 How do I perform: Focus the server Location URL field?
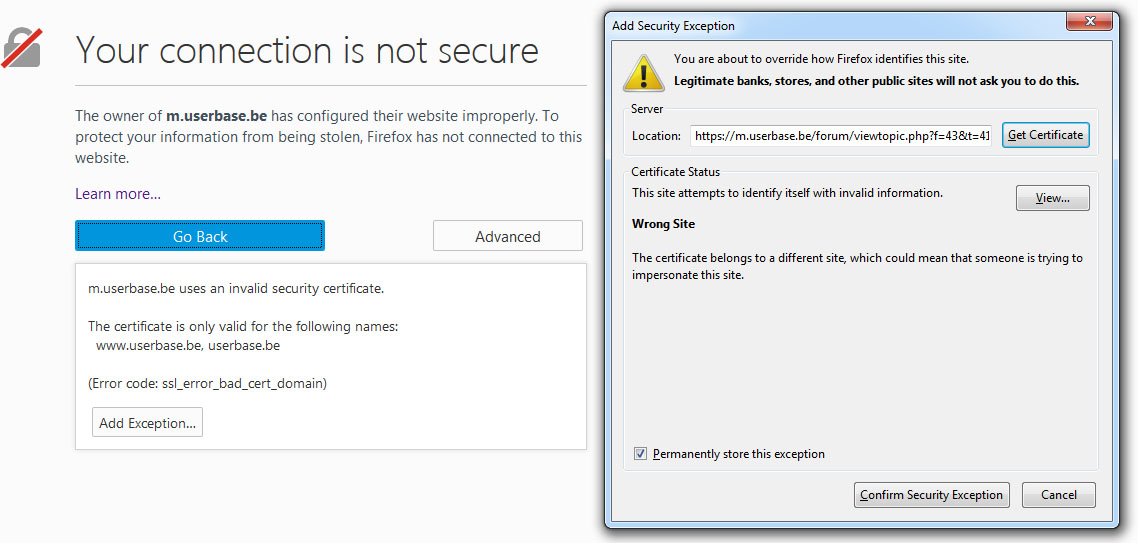840,136
